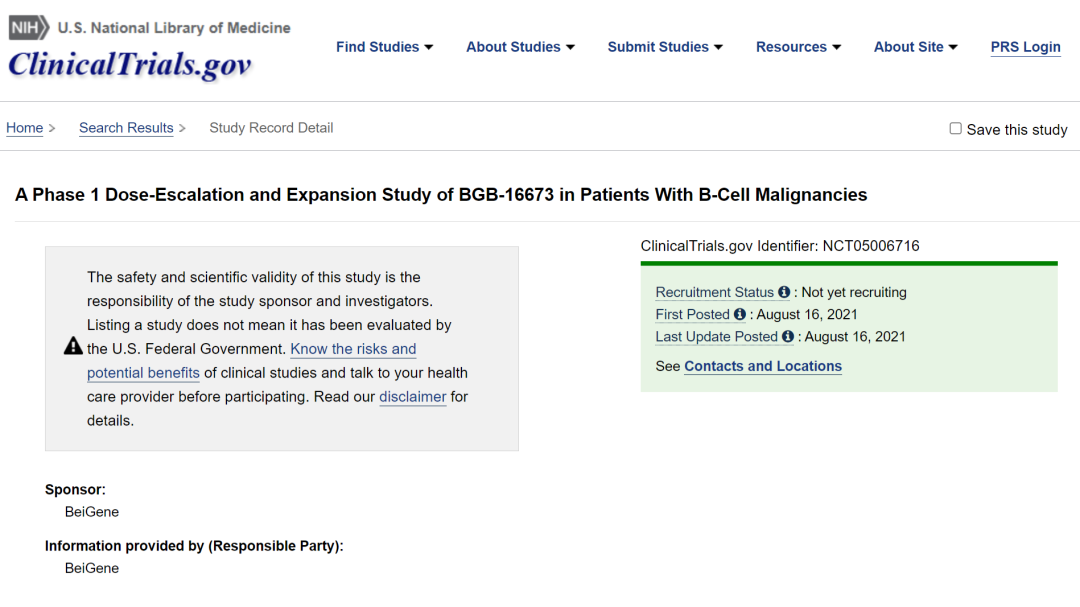Click the Study Record Detail breadcrumb text
Screen dimensions: 1080x607
271,127
